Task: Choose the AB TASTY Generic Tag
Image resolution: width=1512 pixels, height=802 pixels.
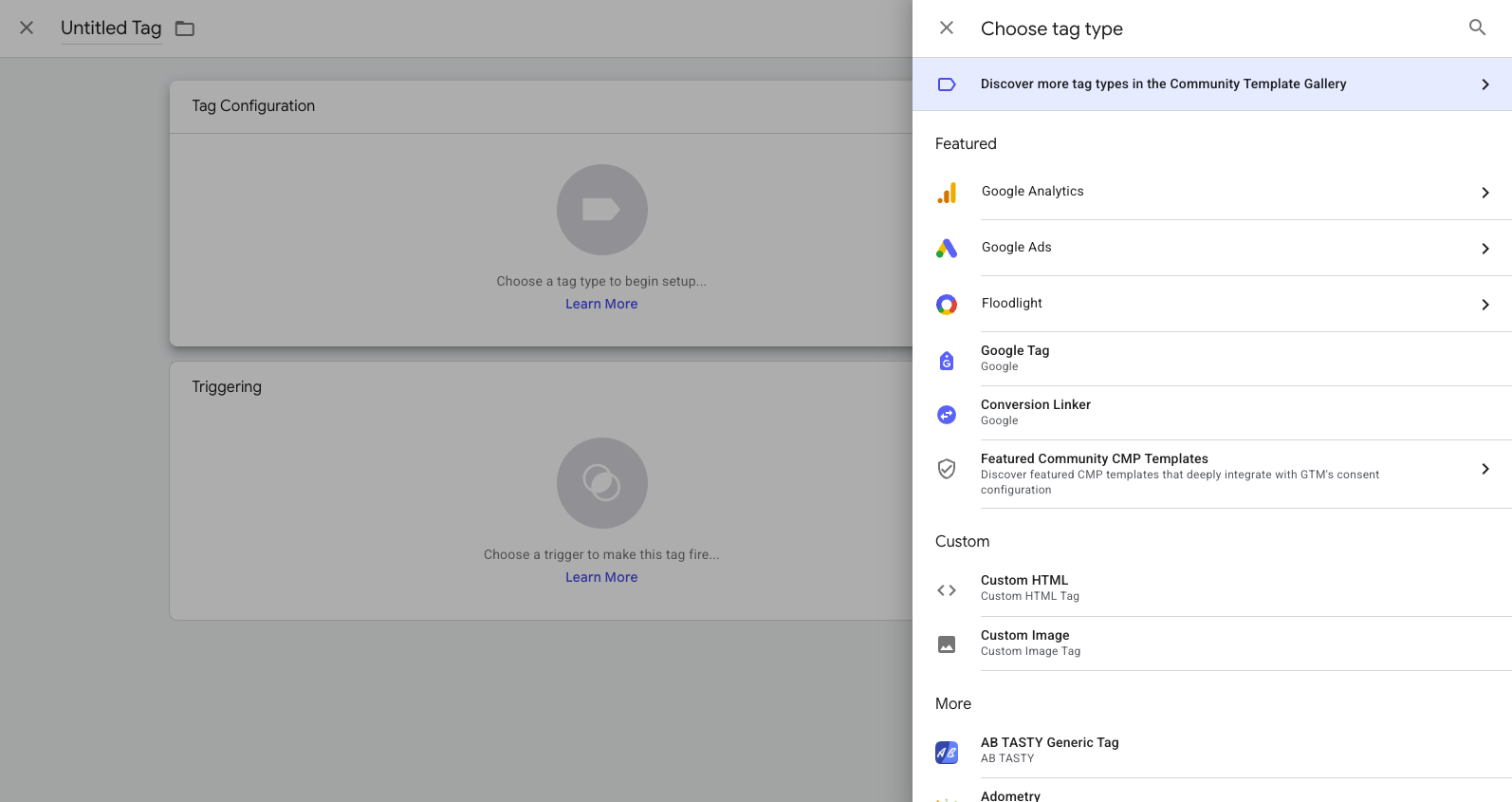Action: pyautogui.click(x=1212, y=751)
